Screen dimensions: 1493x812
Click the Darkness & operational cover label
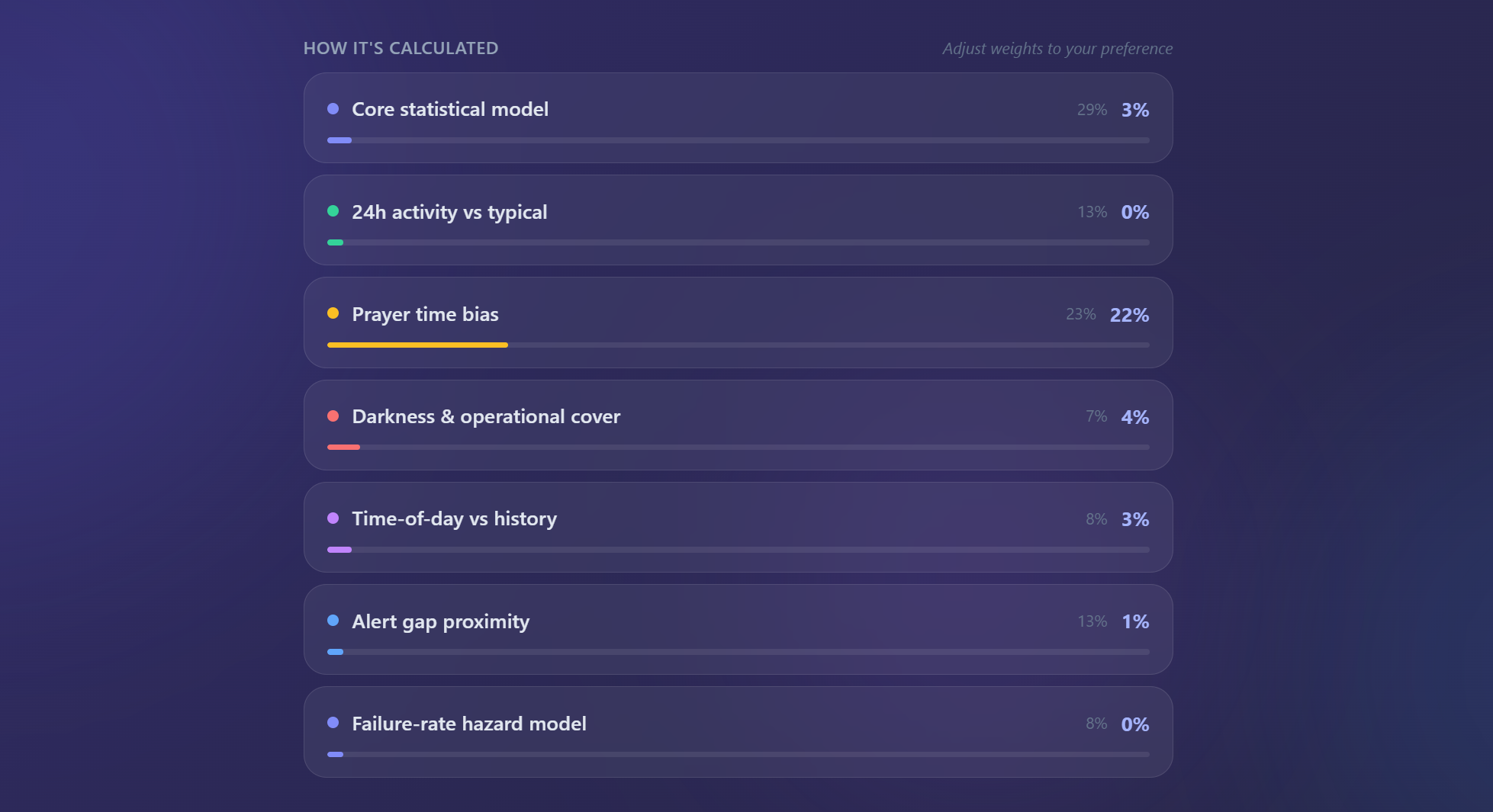[486, 417]
